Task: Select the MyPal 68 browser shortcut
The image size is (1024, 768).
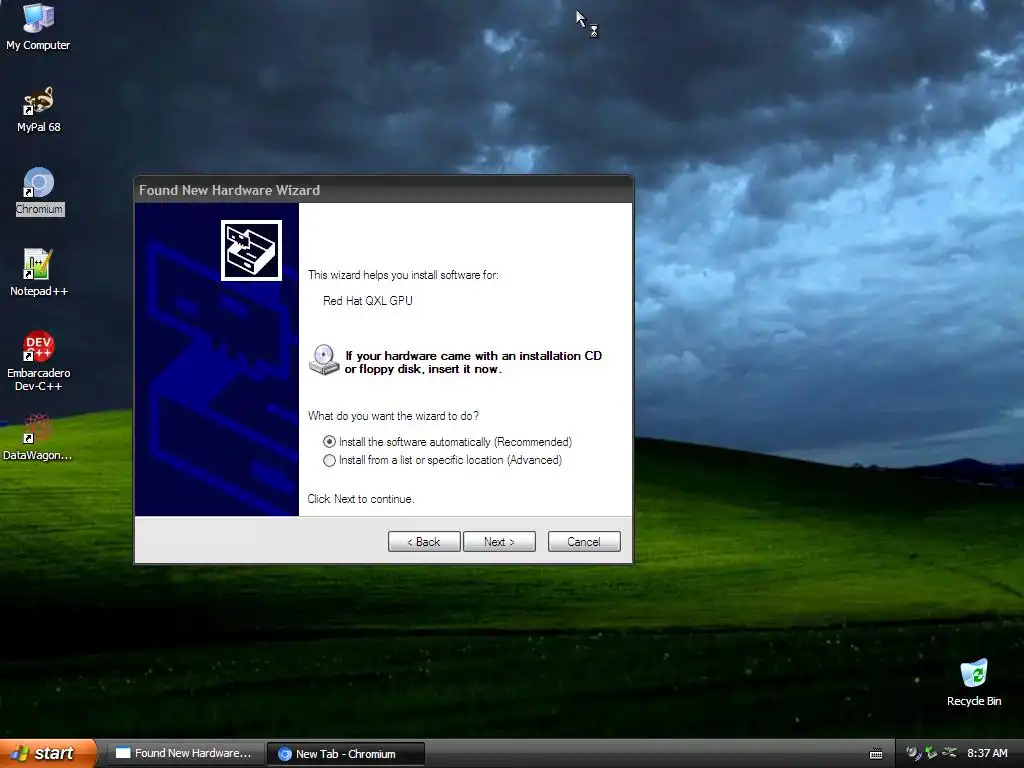Action: click(x=39, y=109)
